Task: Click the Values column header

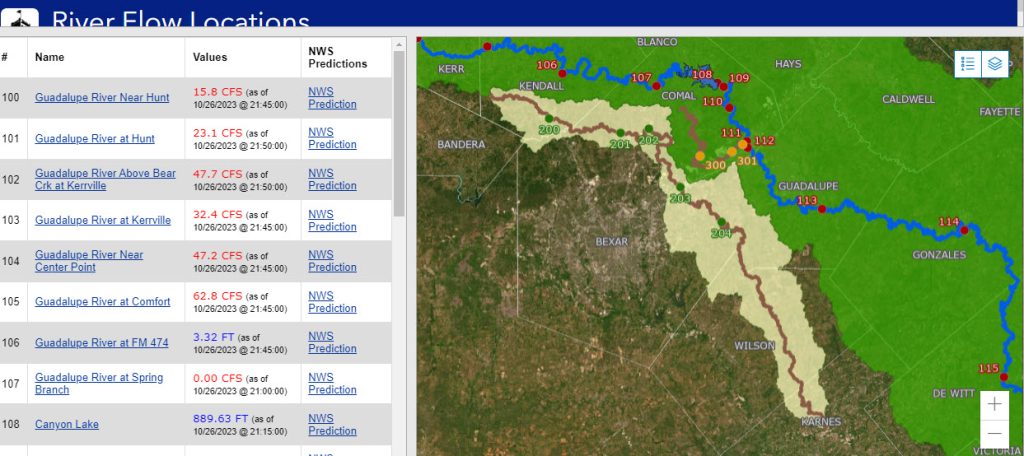Action: (x=210, y=57)
